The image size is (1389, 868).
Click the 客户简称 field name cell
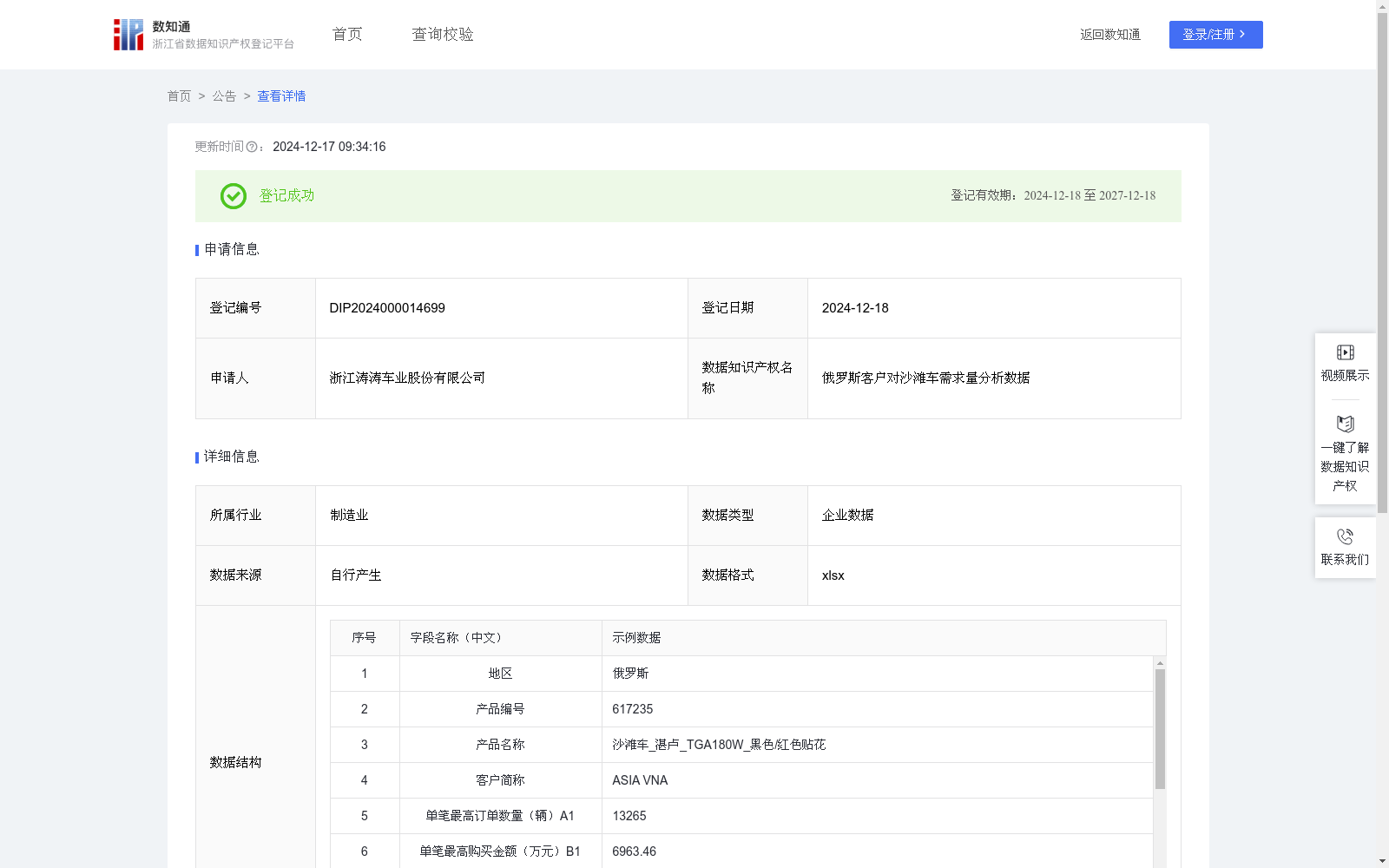501,780
